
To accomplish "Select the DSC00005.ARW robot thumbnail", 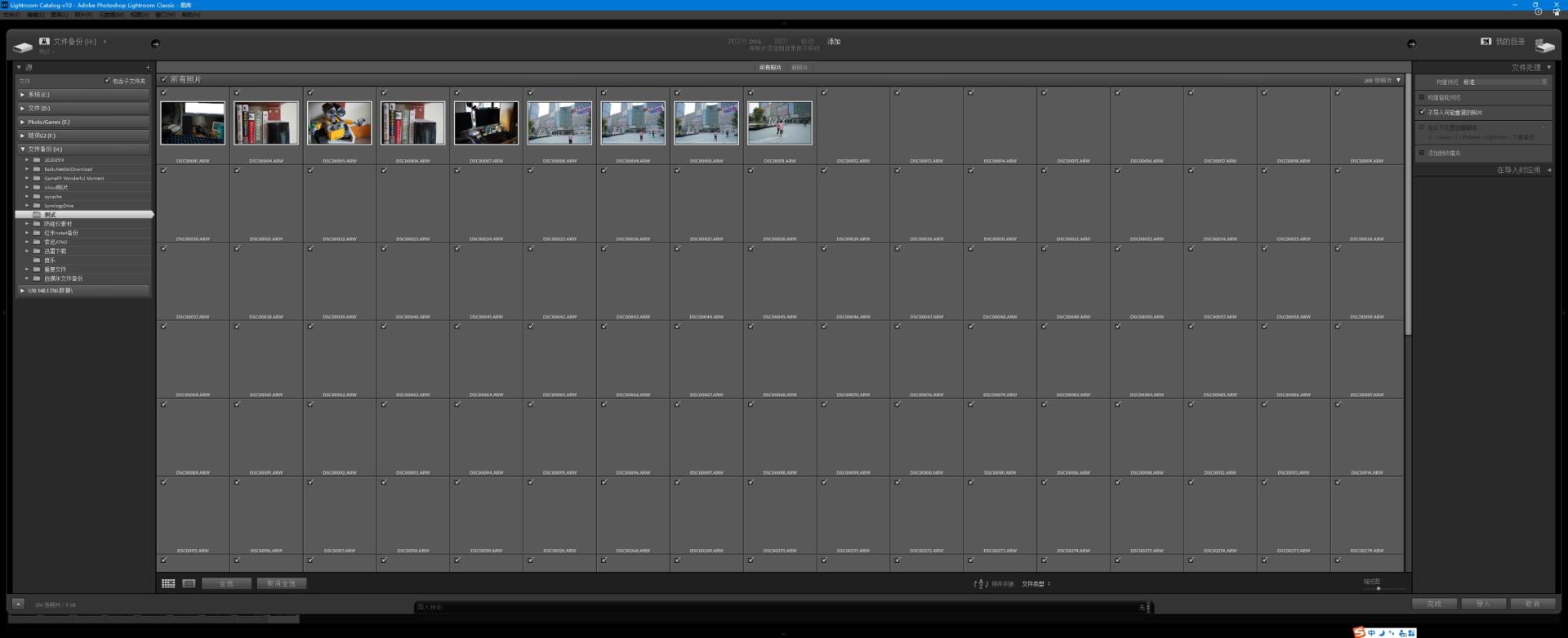I will (x=339, y=123).
